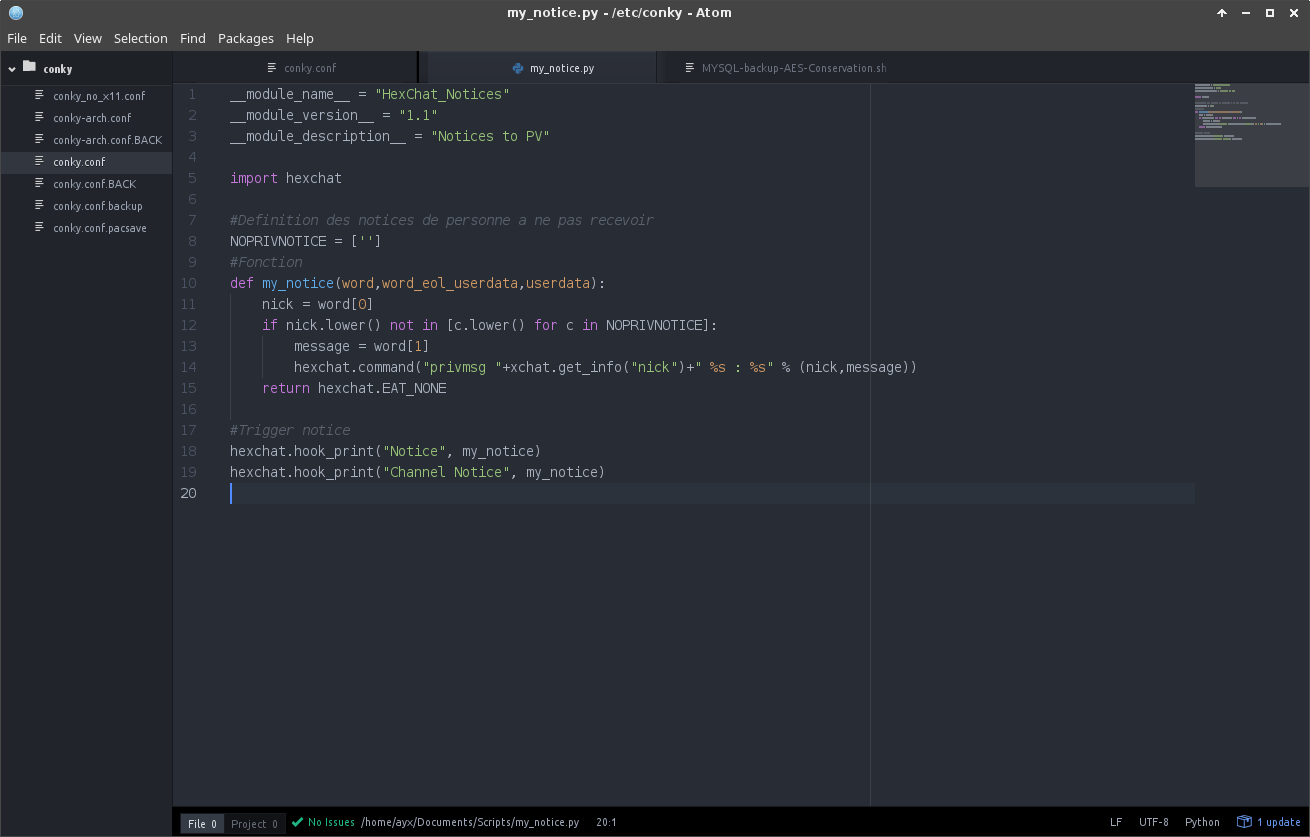The width and height of the screenshot is (1310, 837).
Task: Show linter issues for Project scope
Action: tap(254, 824)
